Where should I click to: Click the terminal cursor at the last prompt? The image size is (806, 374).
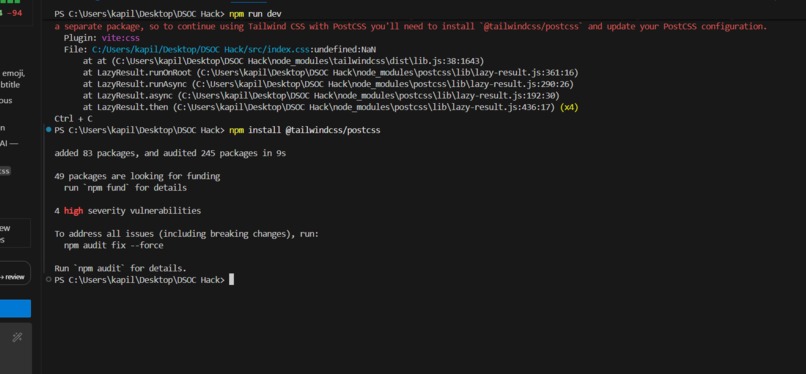coord(231,279)
